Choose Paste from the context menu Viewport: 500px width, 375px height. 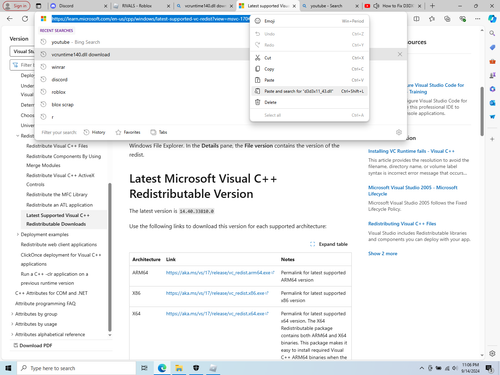point(309,80)
